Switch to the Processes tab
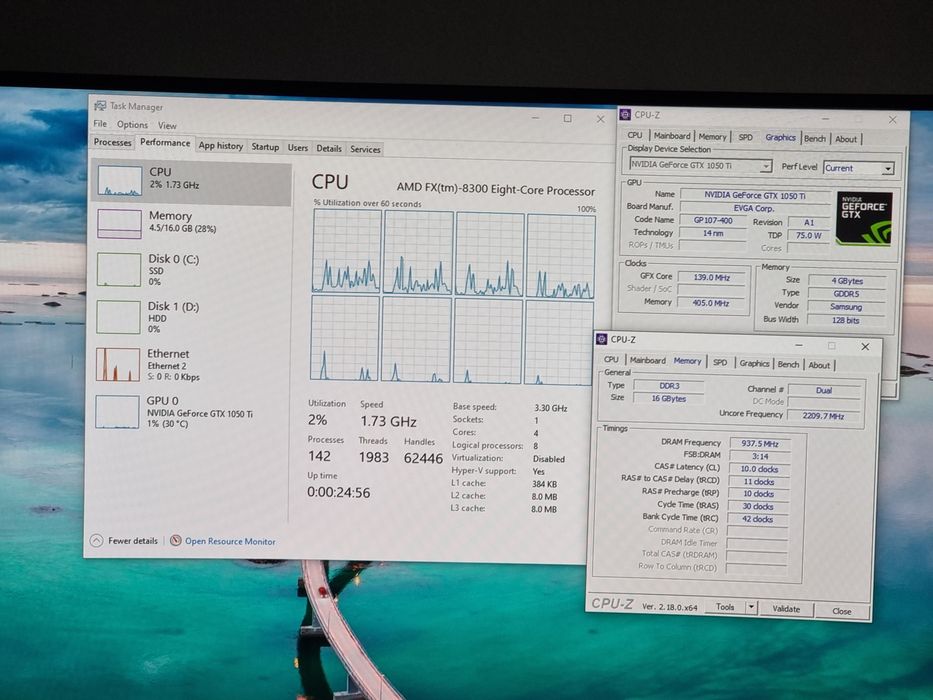 point(112,142)
